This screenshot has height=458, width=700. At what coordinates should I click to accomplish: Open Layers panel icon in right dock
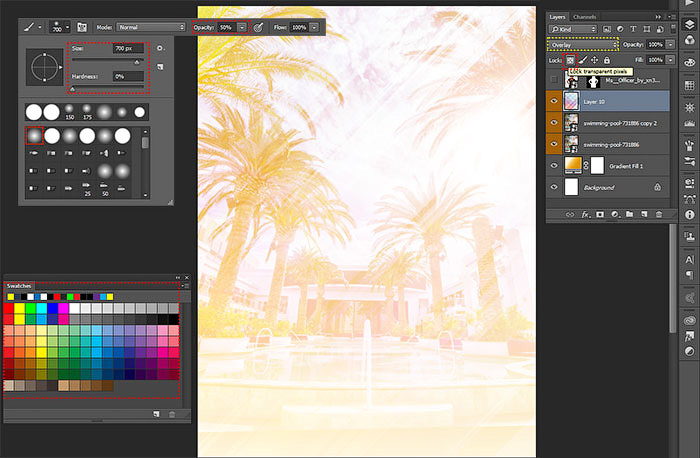click(x=689, y=24)
